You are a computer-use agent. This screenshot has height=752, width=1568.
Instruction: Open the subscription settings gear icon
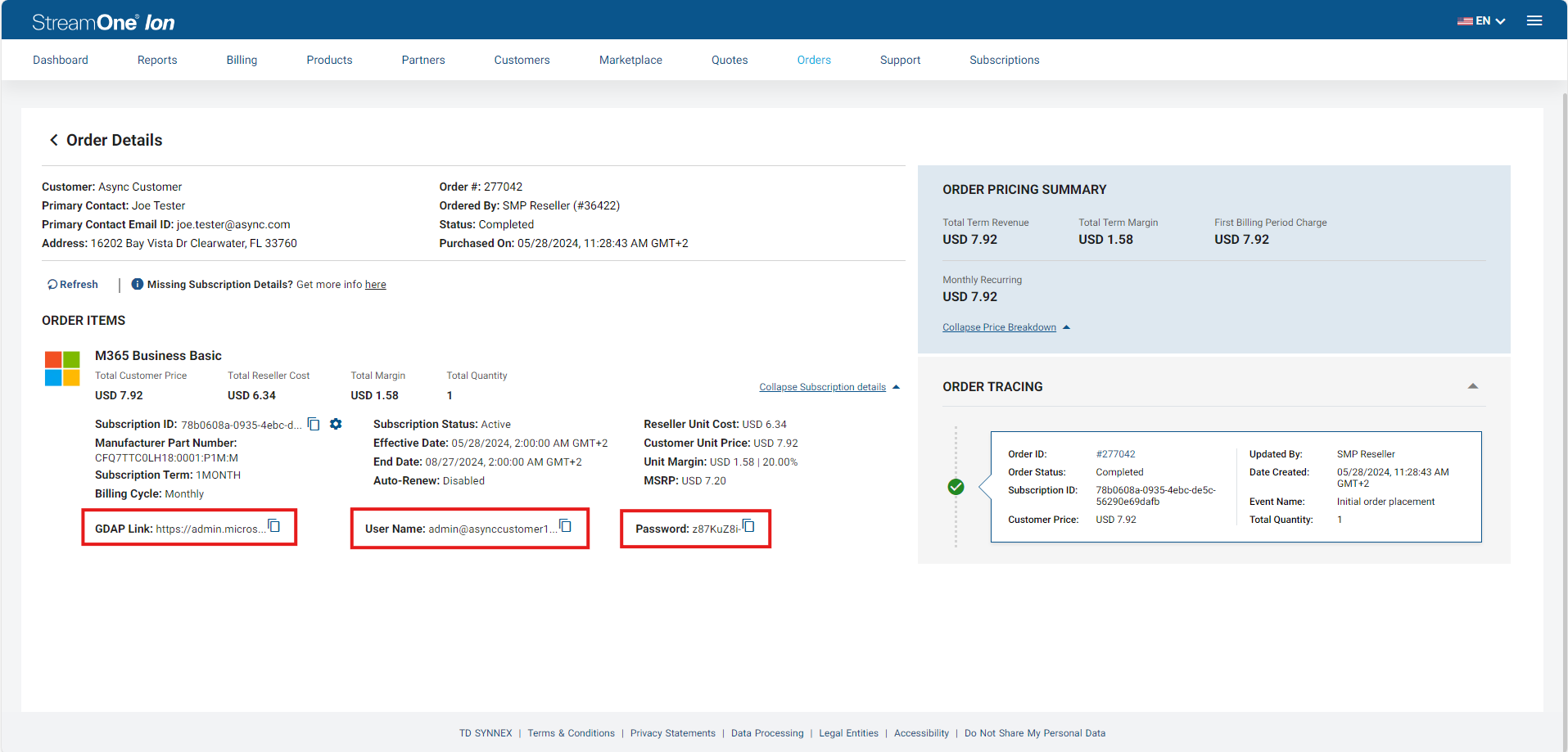tap(336, 424)
